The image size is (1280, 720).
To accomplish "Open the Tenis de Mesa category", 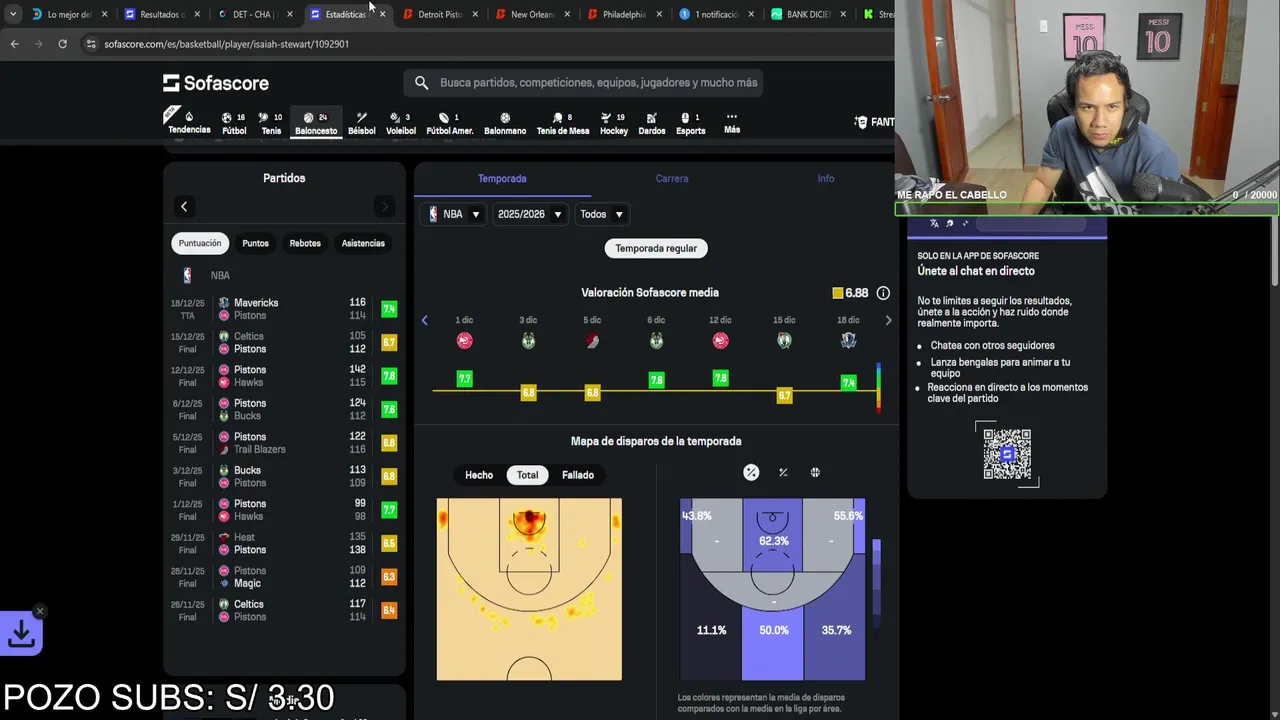I will pos(563,123).
